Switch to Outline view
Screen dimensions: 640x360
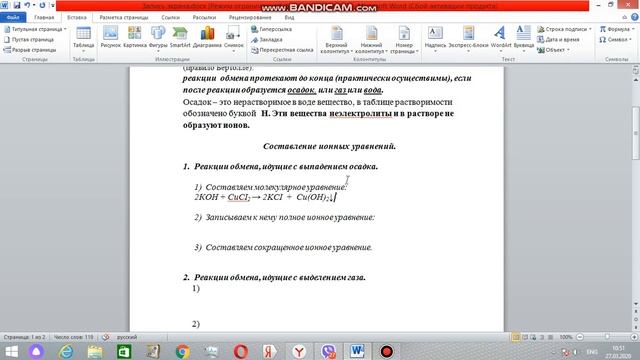[542, 337]
